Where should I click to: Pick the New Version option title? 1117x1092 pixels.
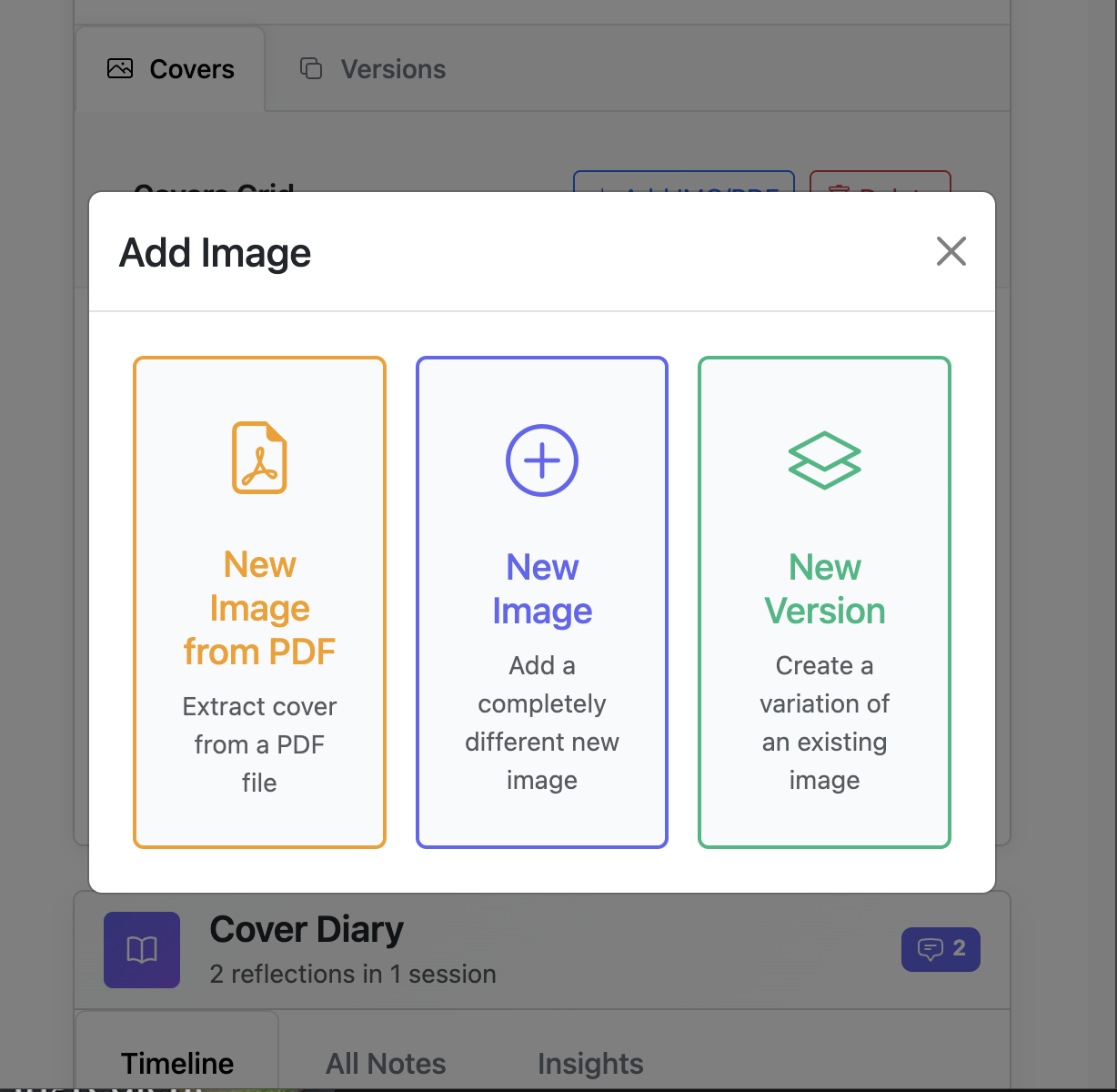pos(824,589)
